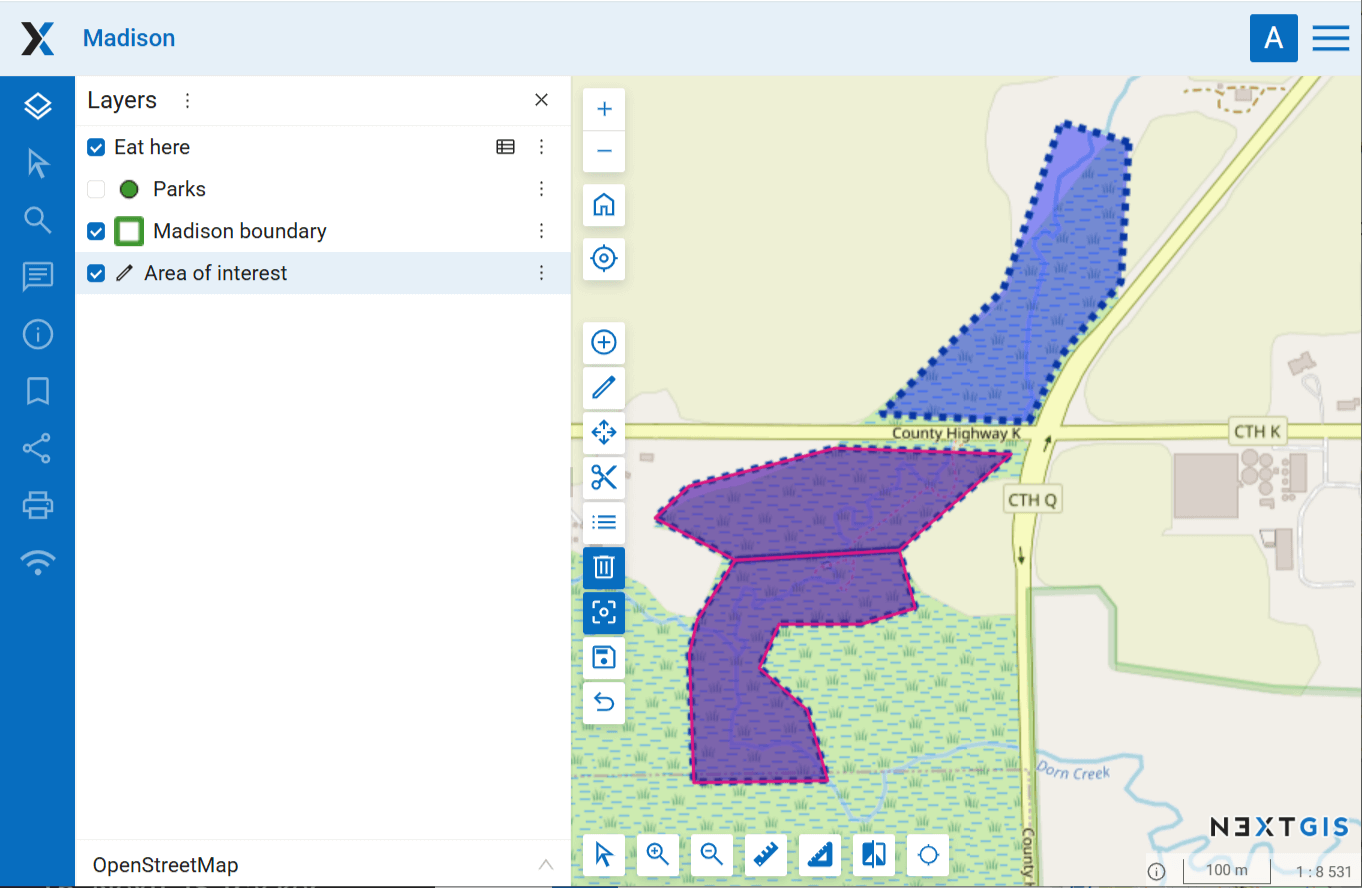Open the print panel in sidebar
The width and height of the screenshot is (1362, 888).
click(x=38, y=505)
